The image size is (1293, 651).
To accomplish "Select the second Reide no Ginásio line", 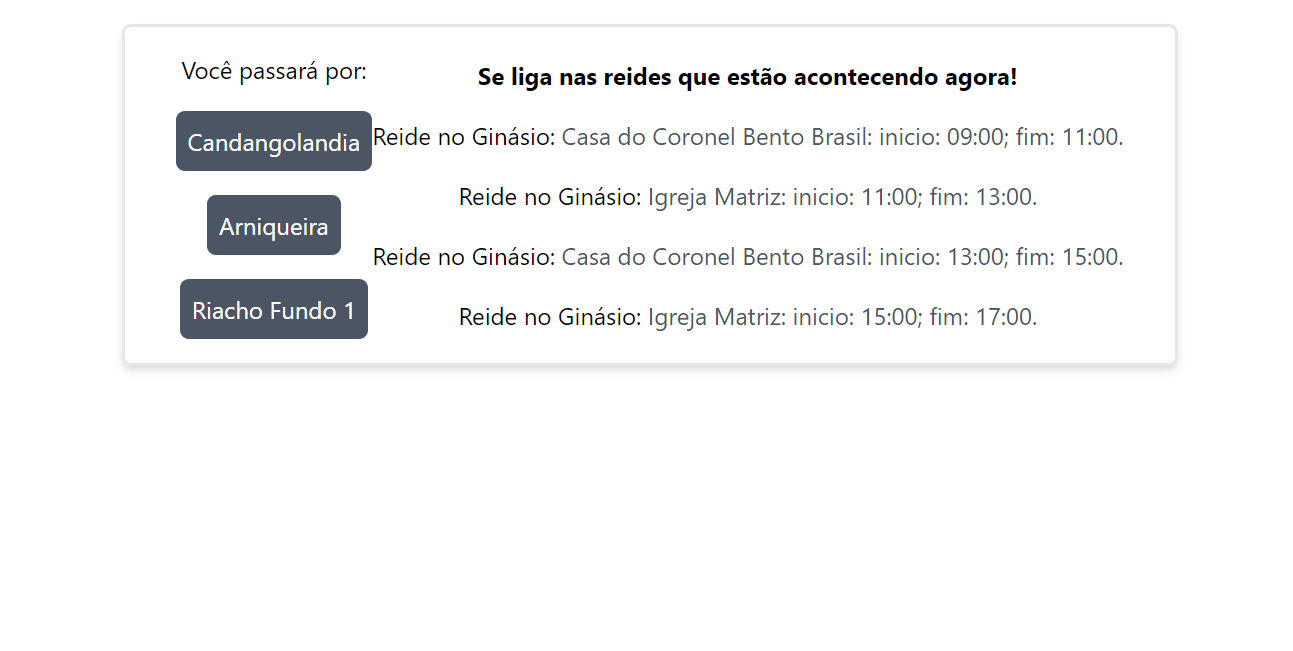I will click(548, 197).
